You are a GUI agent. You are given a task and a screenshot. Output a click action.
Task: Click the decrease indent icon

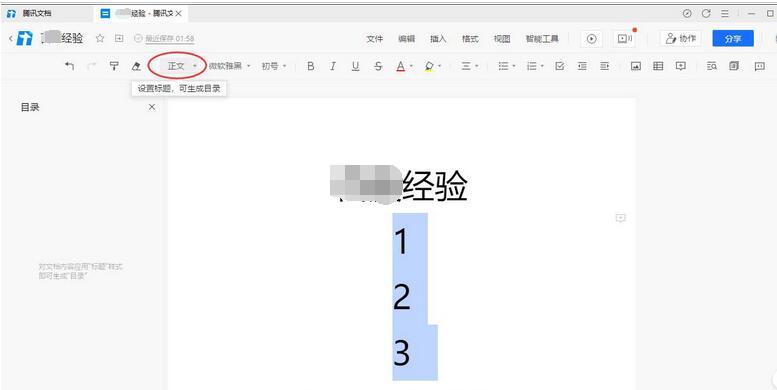click(582, 66)
